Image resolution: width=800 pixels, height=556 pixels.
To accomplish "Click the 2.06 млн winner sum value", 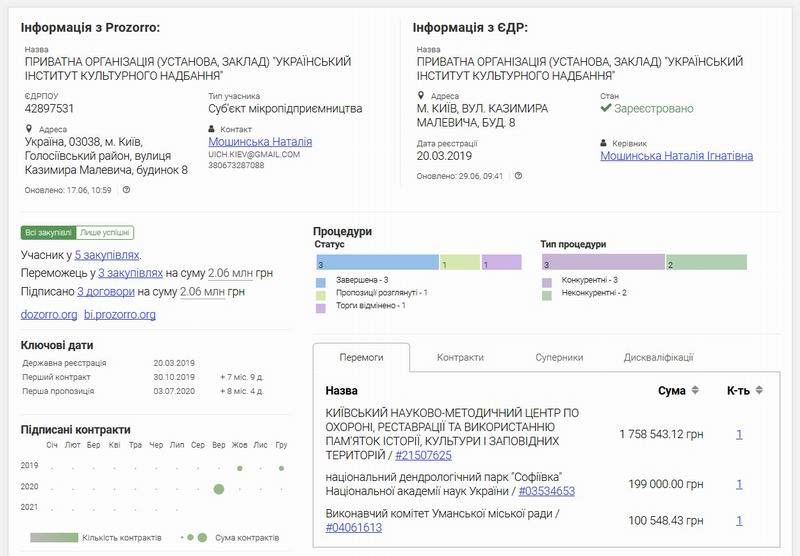I will click(231, 273).
